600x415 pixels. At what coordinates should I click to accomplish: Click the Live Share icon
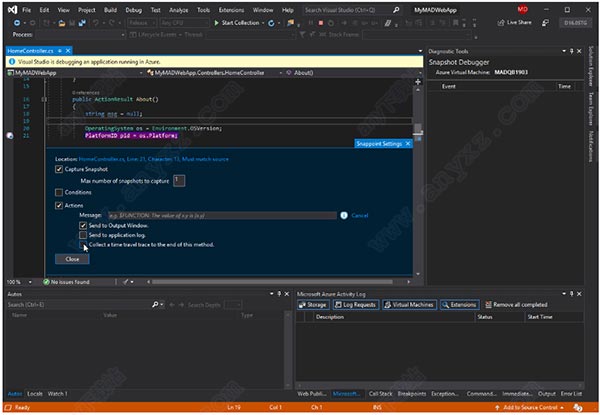[501, 23]
